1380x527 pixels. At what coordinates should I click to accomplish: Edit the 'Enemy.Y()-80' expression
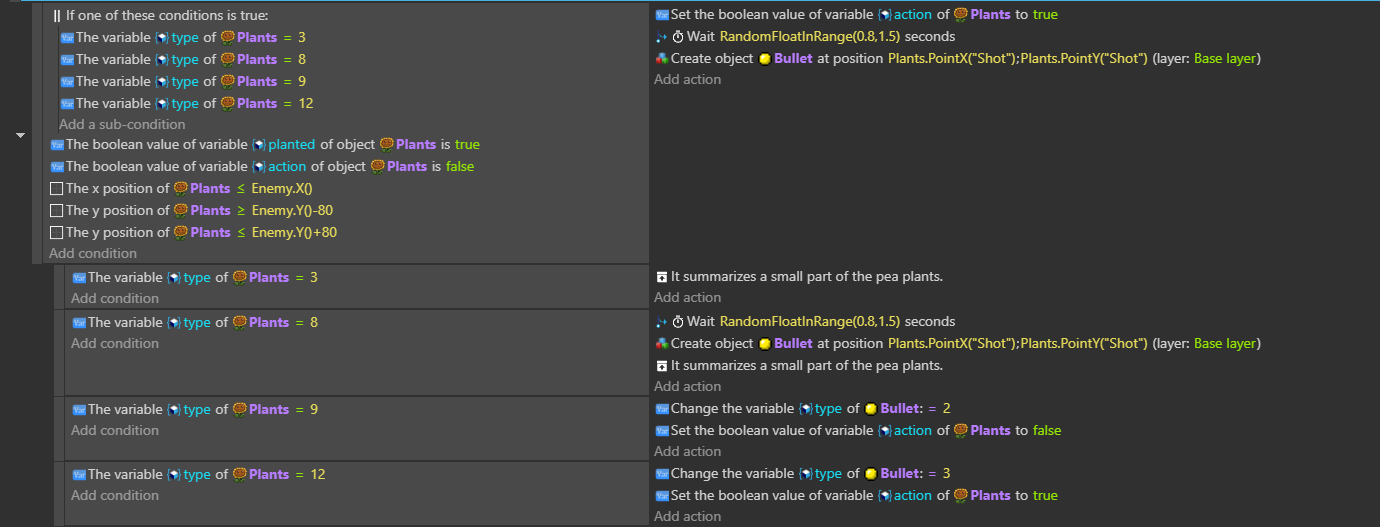(294, 211)
